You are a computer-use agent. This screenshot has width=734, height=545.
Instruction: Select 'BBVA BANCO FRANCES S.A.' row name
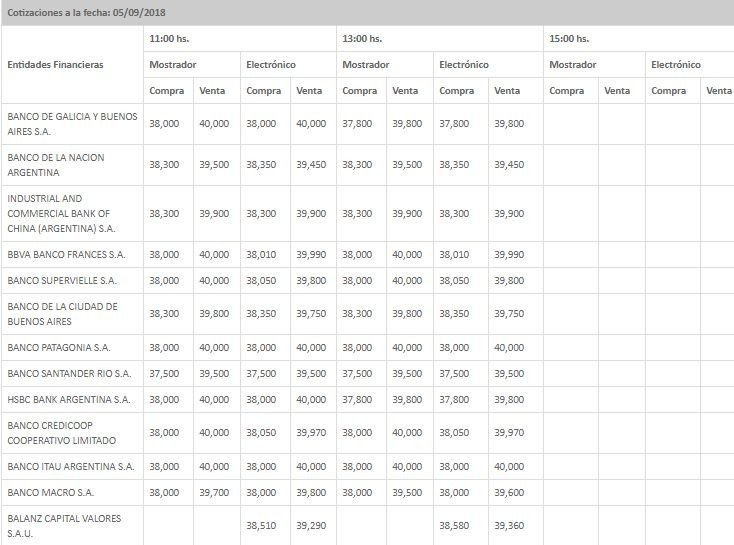tap(66, 255)
